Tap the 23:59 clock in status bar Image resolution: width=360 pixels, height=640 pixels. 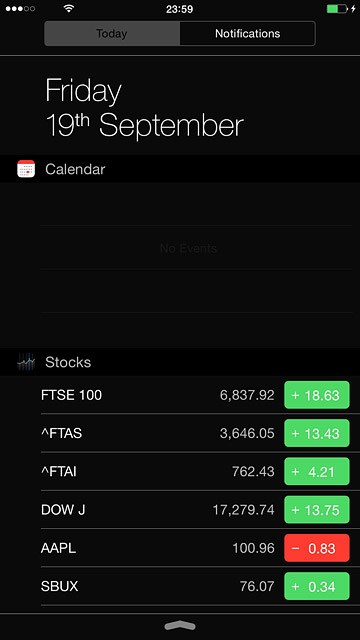click(179, 9)
